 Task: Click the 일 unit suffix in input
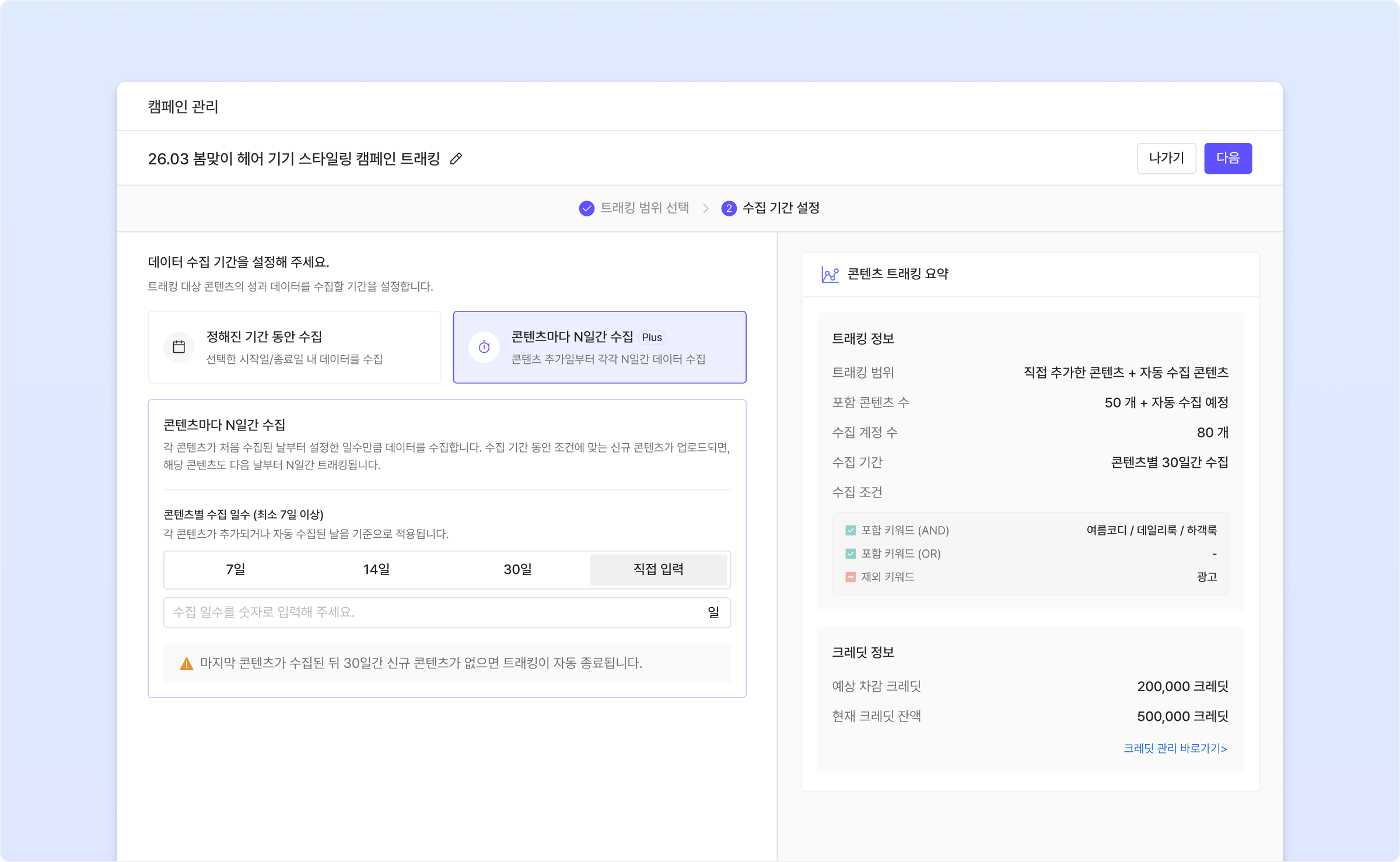click(x=713, y=612)
